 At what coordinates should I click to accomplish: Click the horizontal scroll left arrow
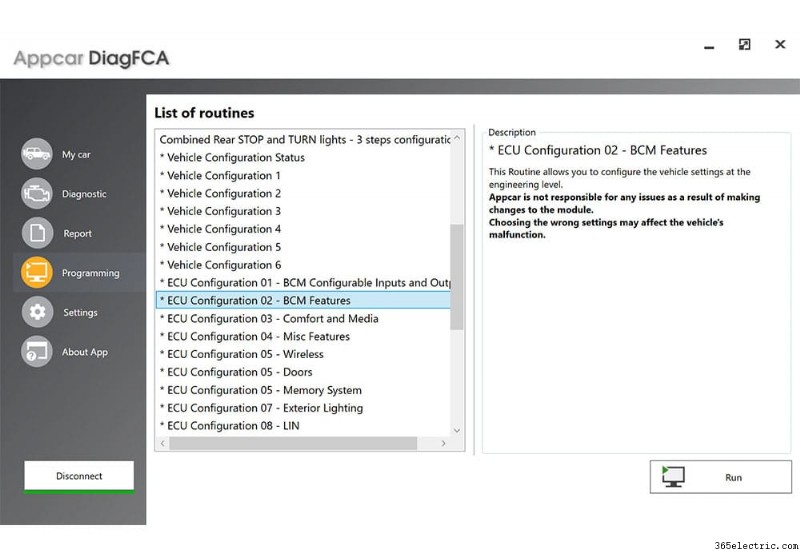click(163, 443)
